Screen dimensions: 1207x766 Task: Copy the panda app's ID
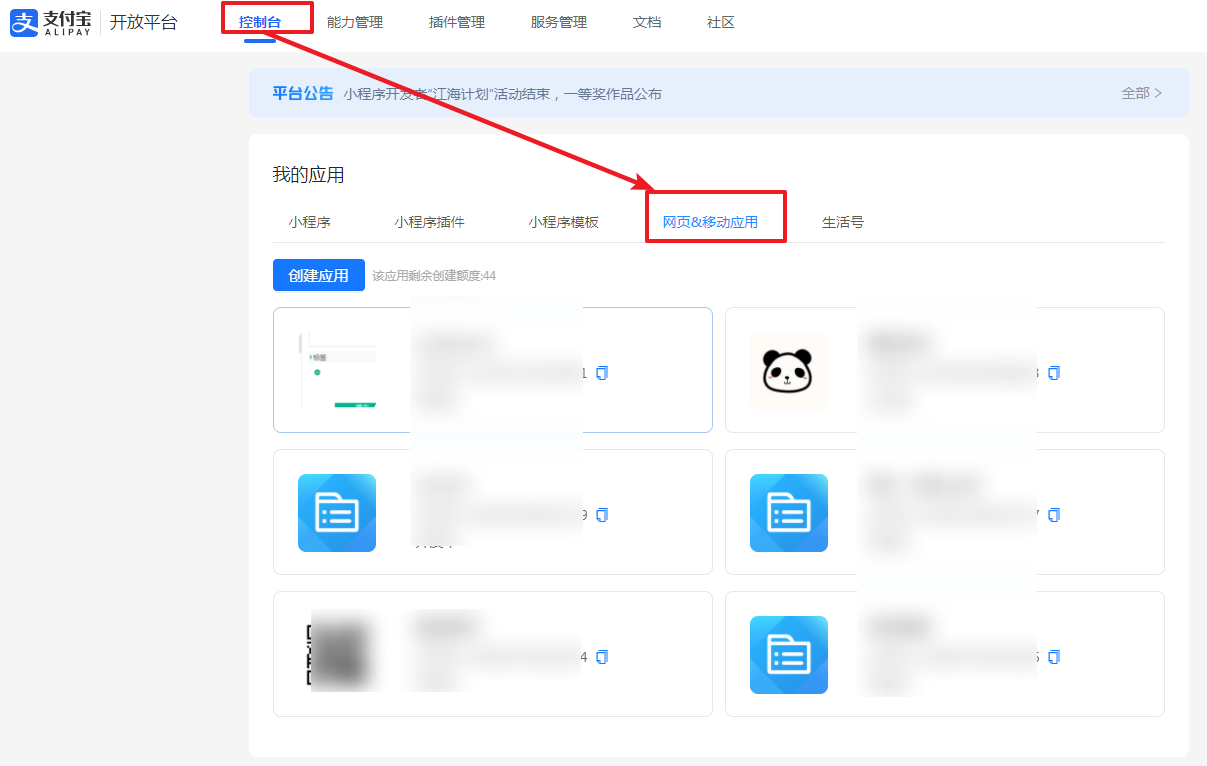[x=1054, y=373]
